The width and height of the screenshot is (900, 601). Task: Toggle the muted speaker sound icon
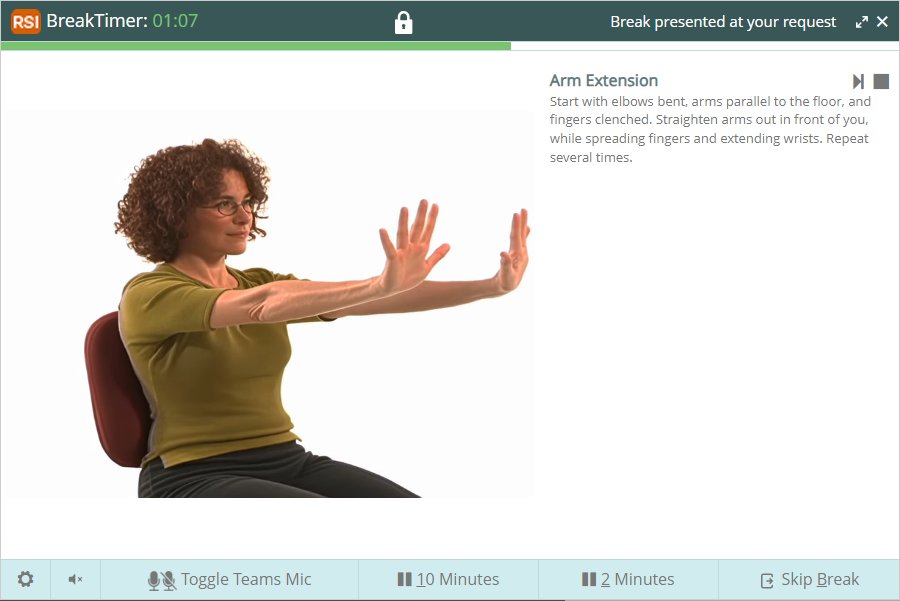coord(75,579)
